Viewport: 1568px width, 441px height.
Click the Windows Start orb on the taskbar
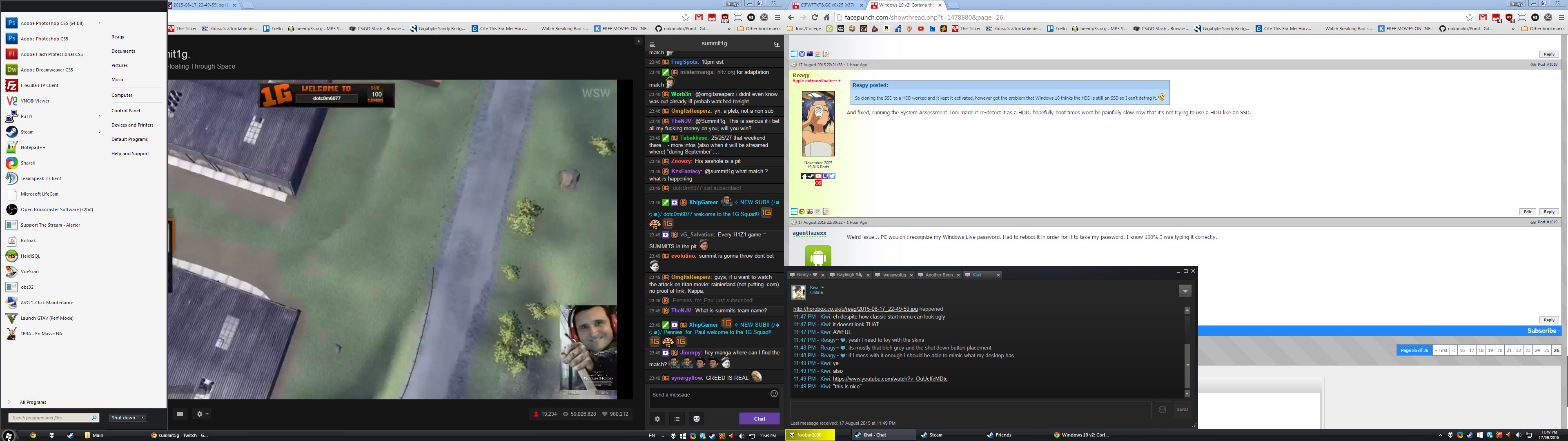pos(9,436)
